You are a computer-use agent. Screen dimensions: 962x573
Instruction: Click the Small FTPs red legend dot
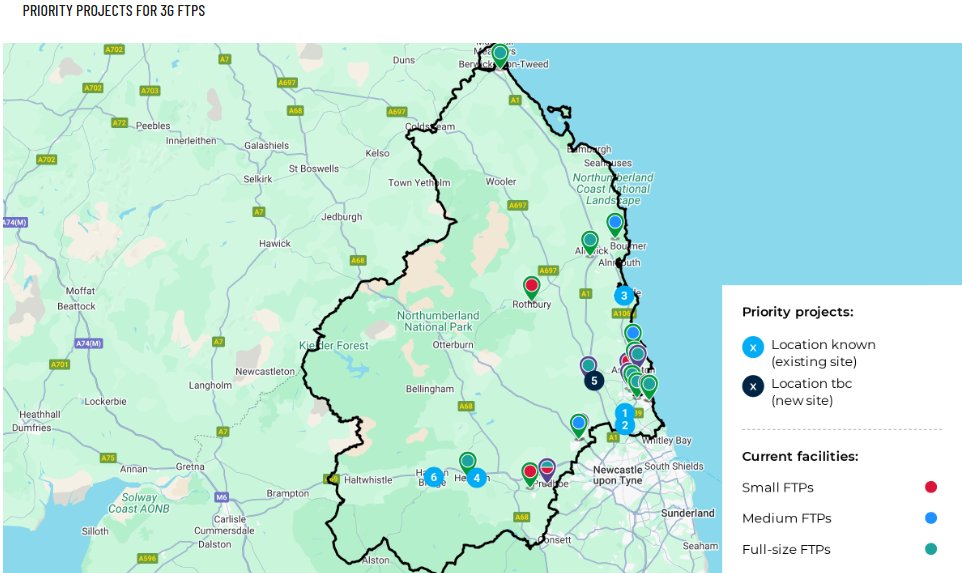[931, 487]
